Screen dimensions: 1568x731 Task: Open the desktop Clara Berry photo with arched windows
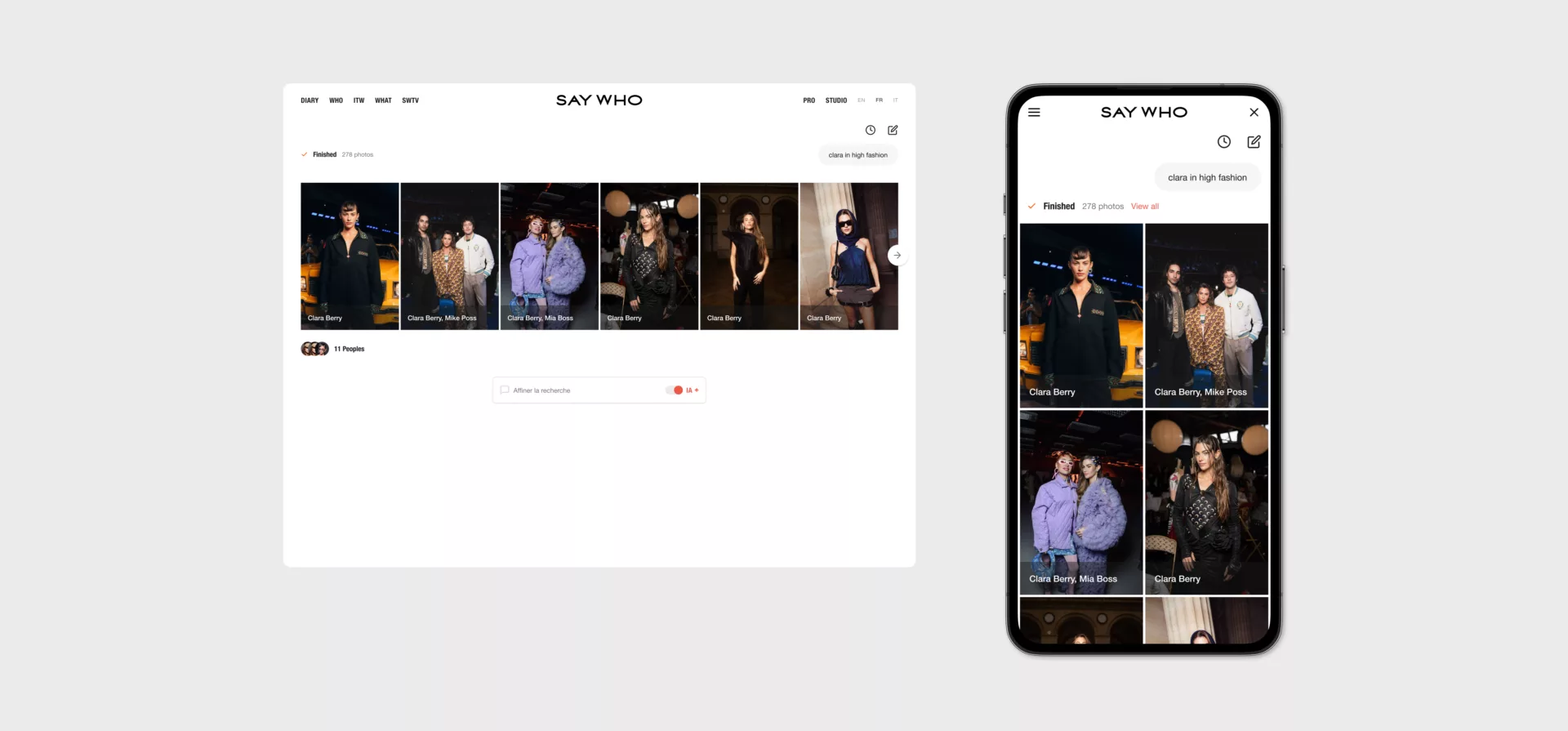click(x=749, y=256)
